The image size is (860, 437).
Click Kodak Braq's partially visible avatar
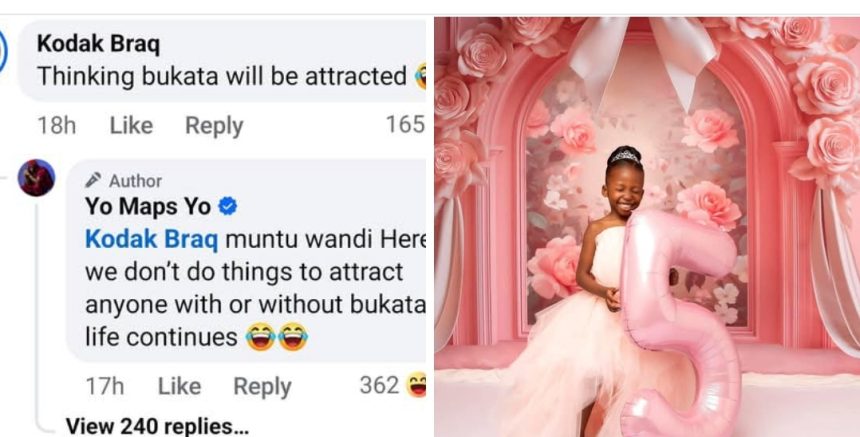[3, 51]
